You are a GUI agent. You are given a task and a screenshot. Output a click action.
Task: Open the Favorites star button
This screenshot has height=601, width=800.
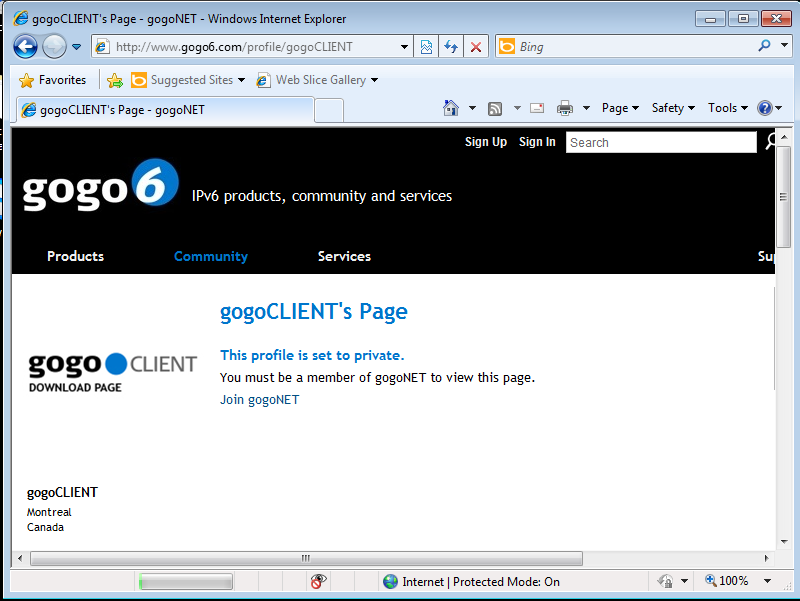point(53,80)
